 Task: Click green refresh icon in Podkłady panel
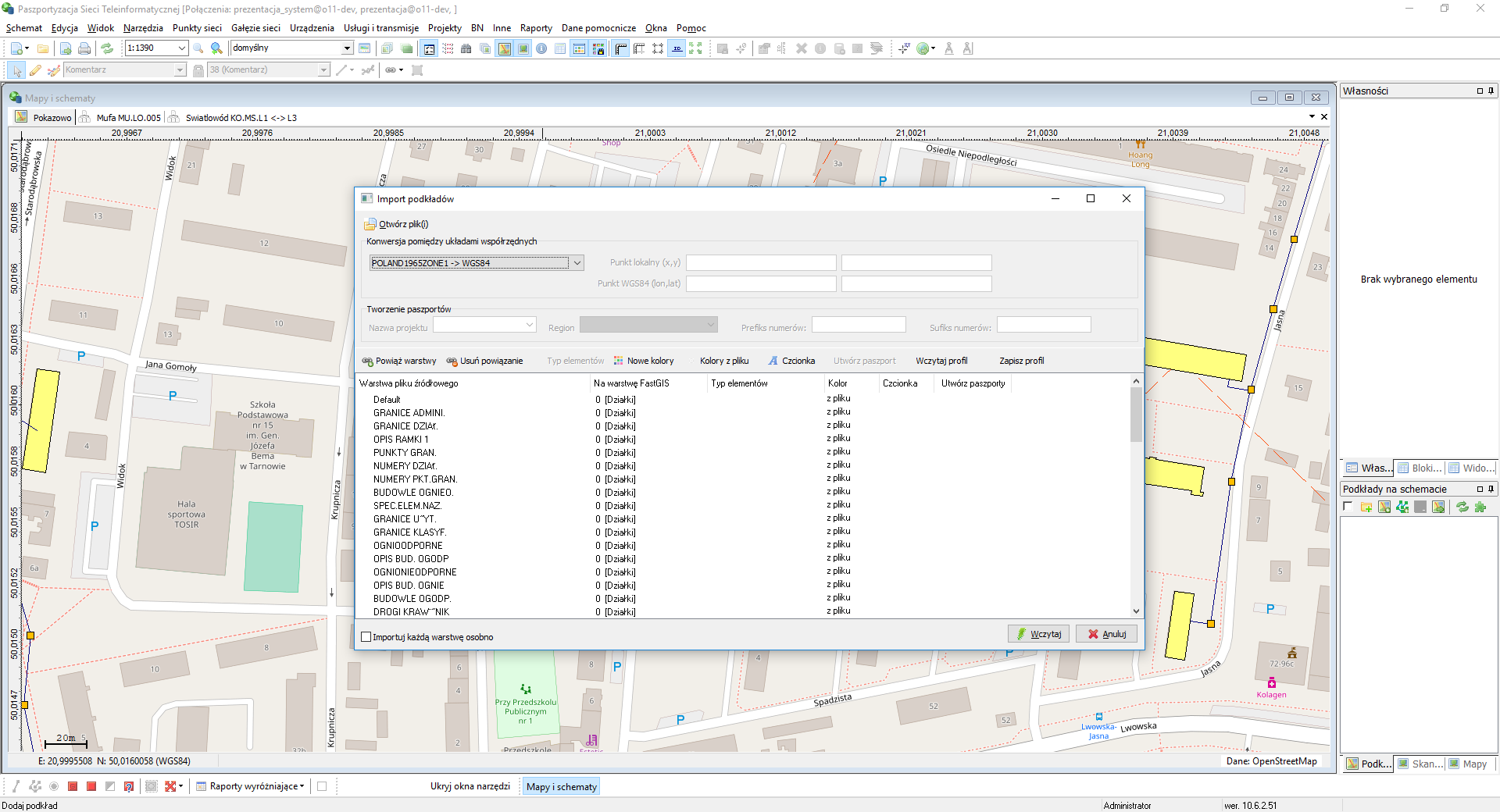point(1462,507)
